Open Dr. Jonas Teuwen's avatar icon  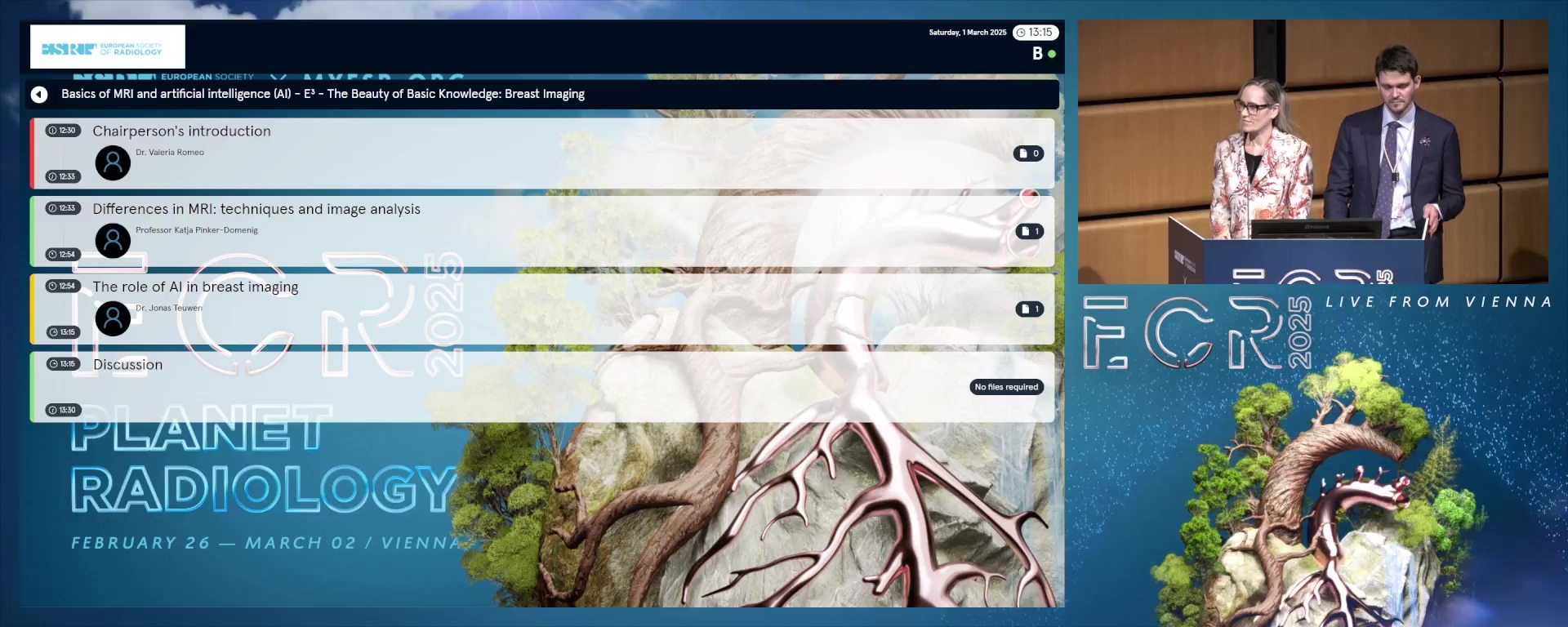click(x=113, y=318)
